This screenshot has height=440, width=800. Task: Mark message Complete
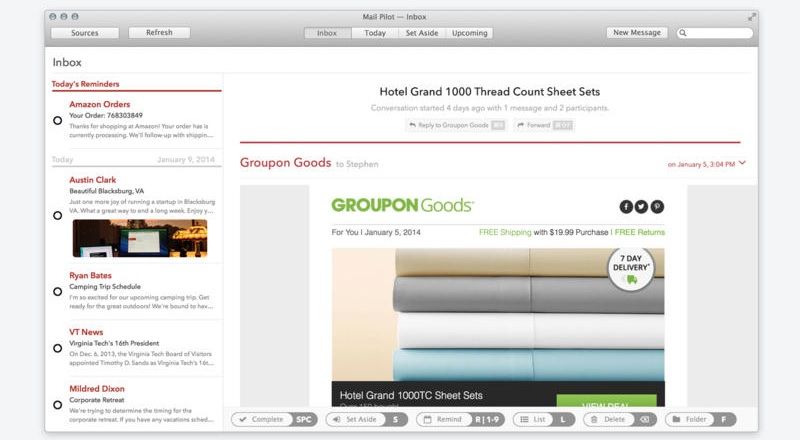pyautogui.click(x=274, y=420)
